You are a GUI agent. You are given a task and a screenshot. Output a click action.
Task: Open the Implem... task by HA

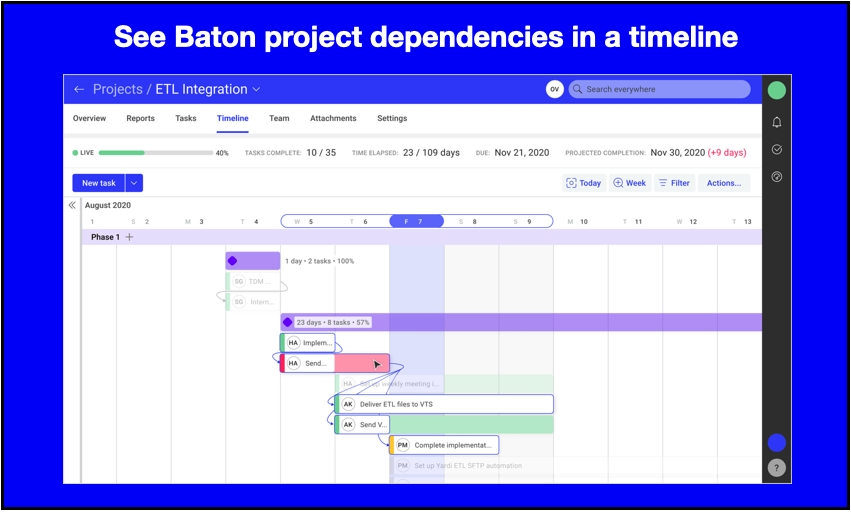pos(308,343)
